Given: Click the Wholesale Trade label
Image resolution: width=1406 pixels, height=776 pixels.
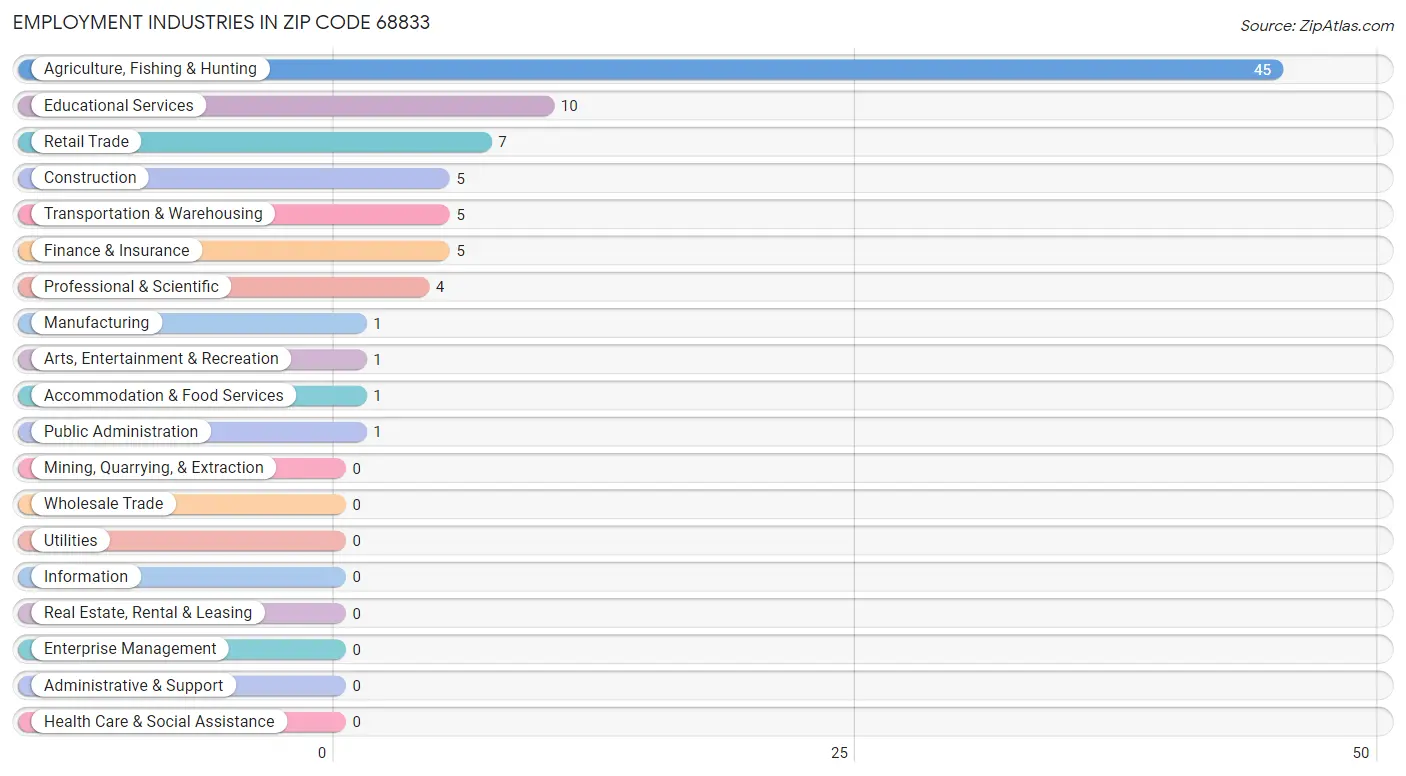Looking at the screenshot, I should [103, 504].
